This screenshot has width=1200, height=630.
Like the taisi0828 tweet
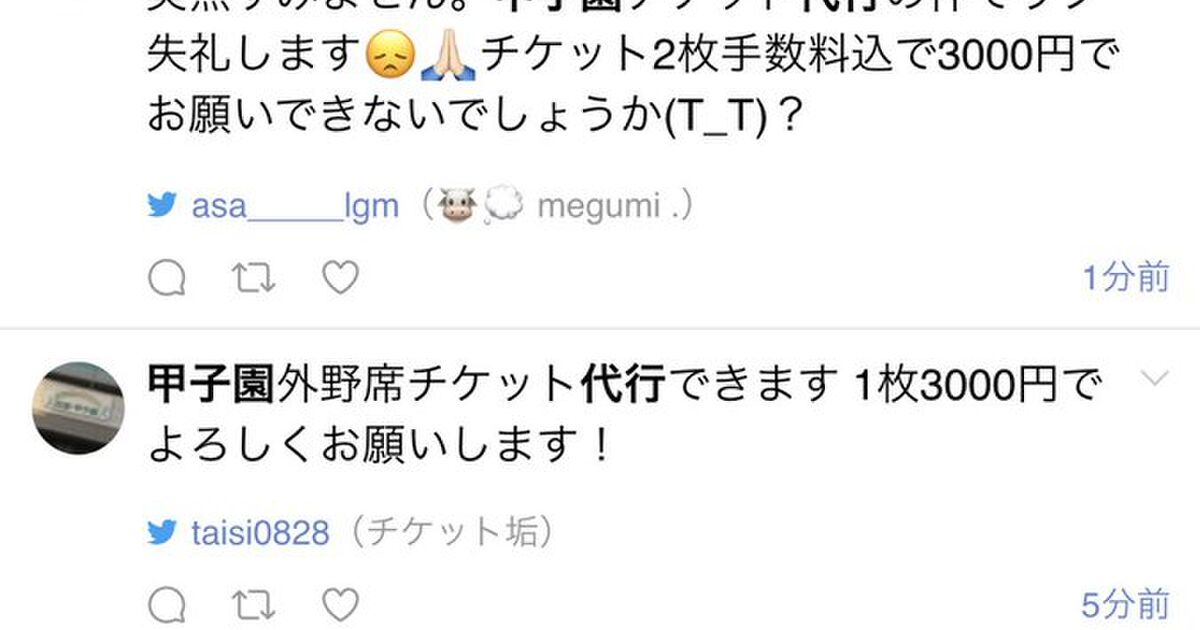(340, 605)
